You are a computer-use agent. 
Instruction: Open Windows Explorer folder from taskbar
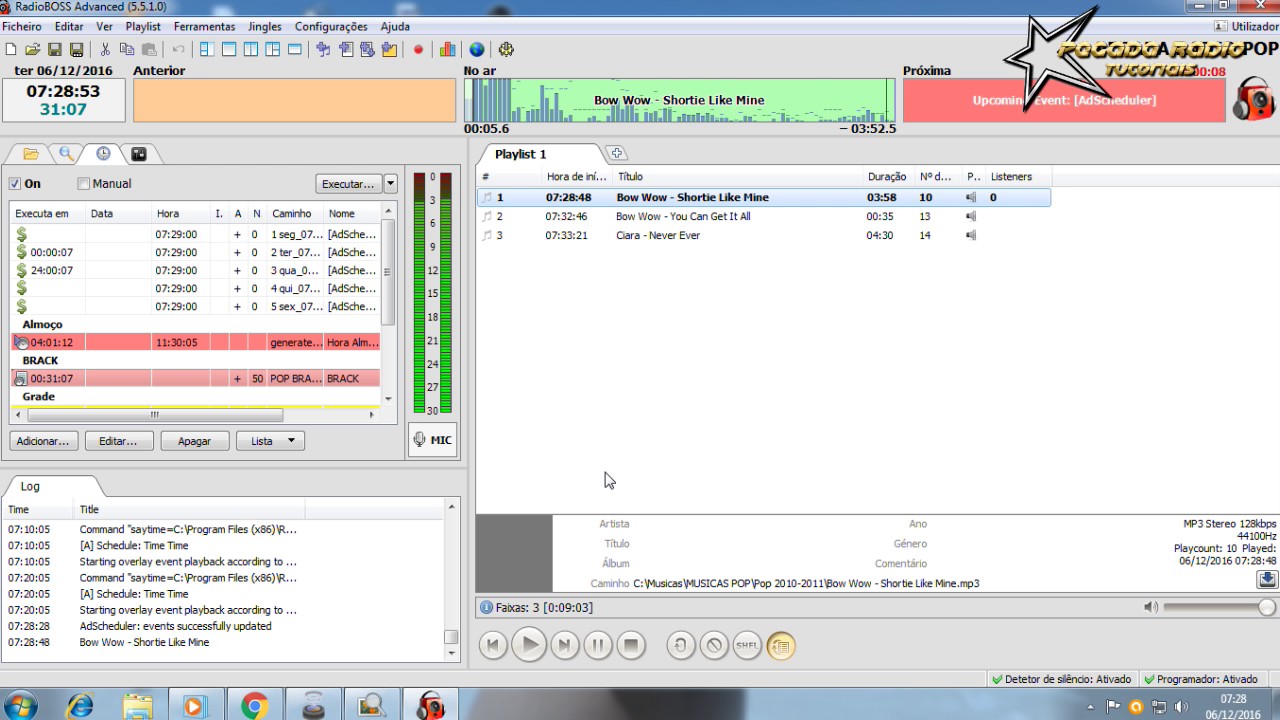tap(138, 705)
